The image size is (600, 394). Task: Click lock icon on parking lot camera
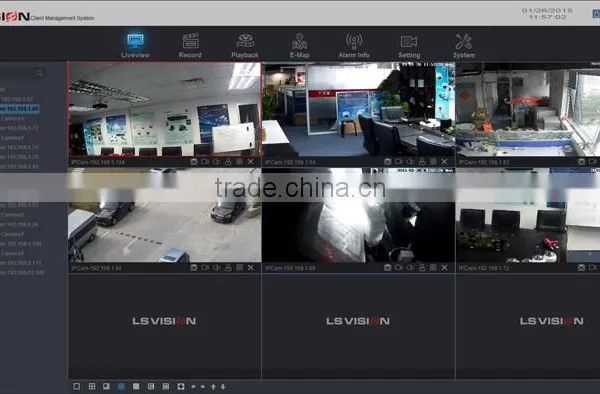pos(228,268)
